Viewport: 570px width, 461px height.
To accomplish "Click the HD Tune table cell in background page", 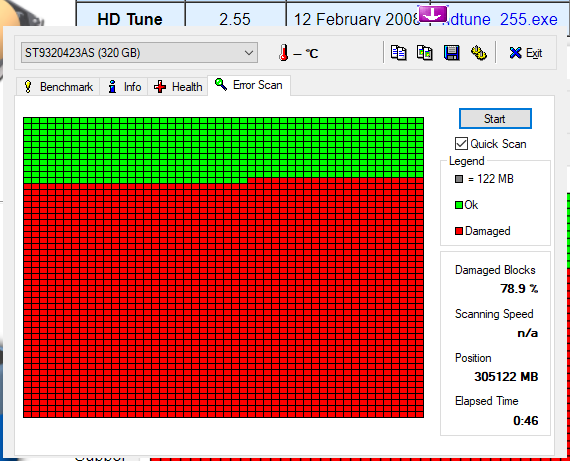I will (x=130, y=16).
